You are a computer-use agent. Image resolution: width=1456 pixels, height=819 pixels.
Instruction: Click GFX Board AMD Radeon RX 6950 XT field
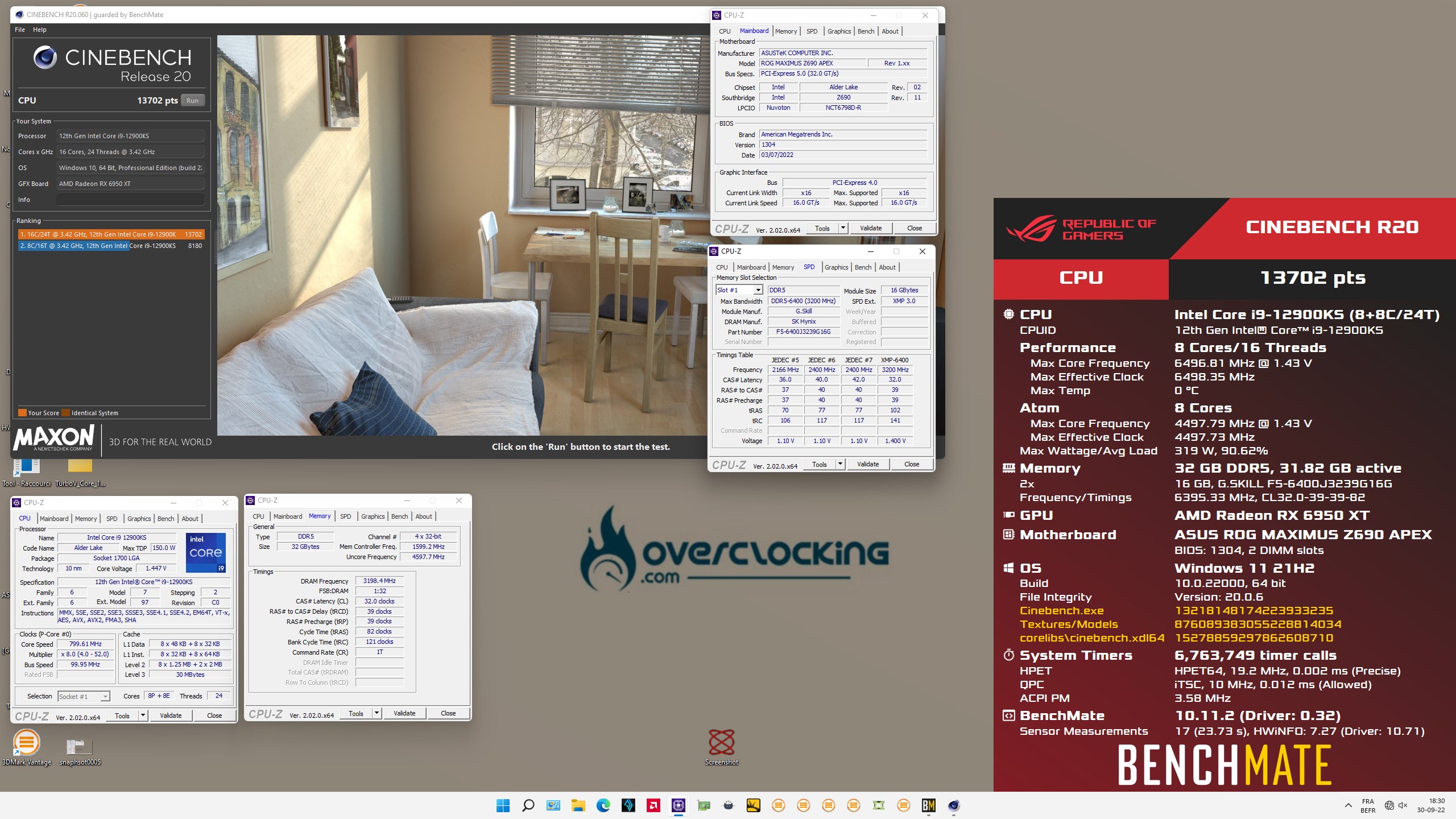pos(130,184)
